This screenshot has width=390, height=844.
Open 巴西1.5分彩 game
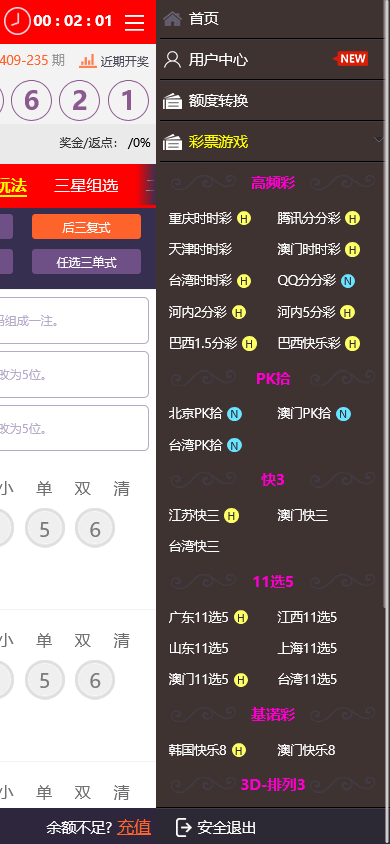coord(203,343)
